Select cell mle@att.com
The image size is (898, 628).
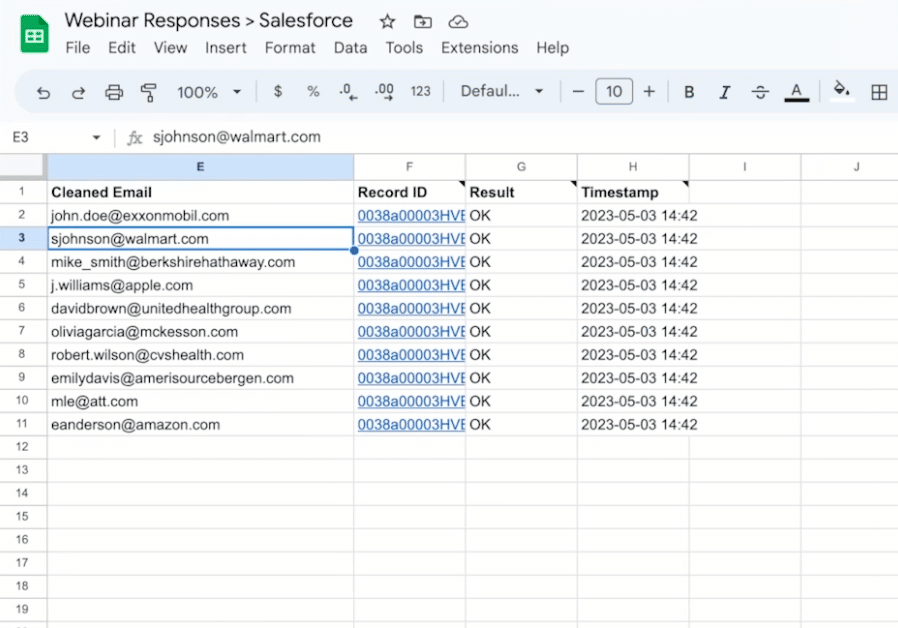(200, 401)
